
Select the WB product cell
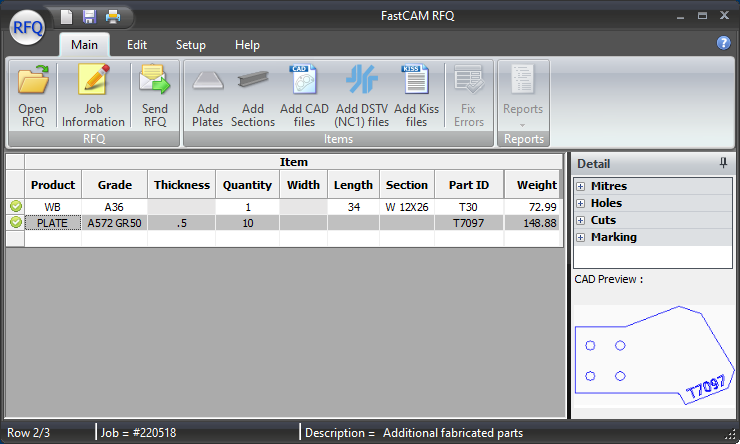click(x=53, y=207)
